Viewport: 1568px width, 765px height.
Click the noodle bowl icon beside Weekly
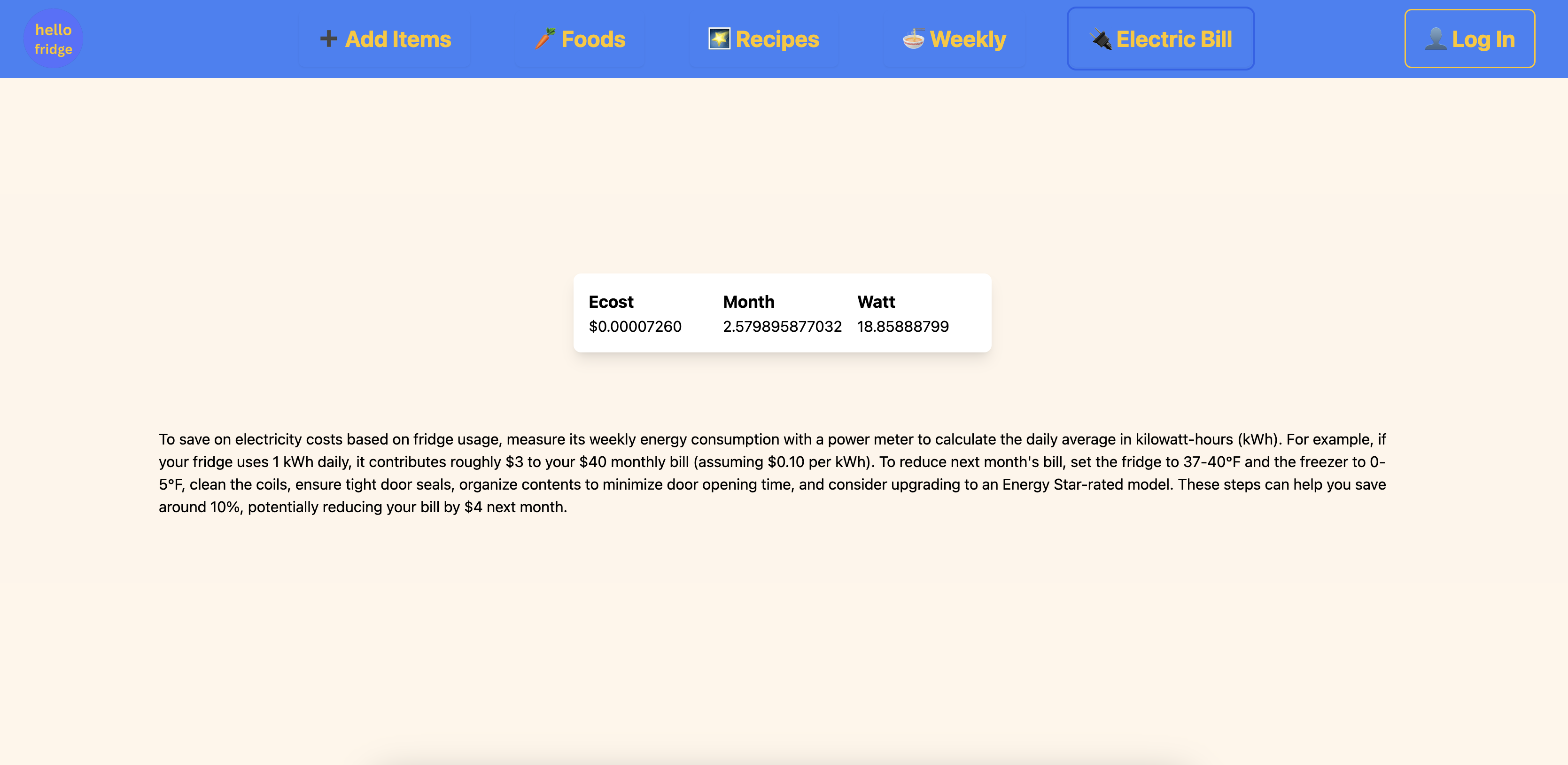tap(913, 39)
